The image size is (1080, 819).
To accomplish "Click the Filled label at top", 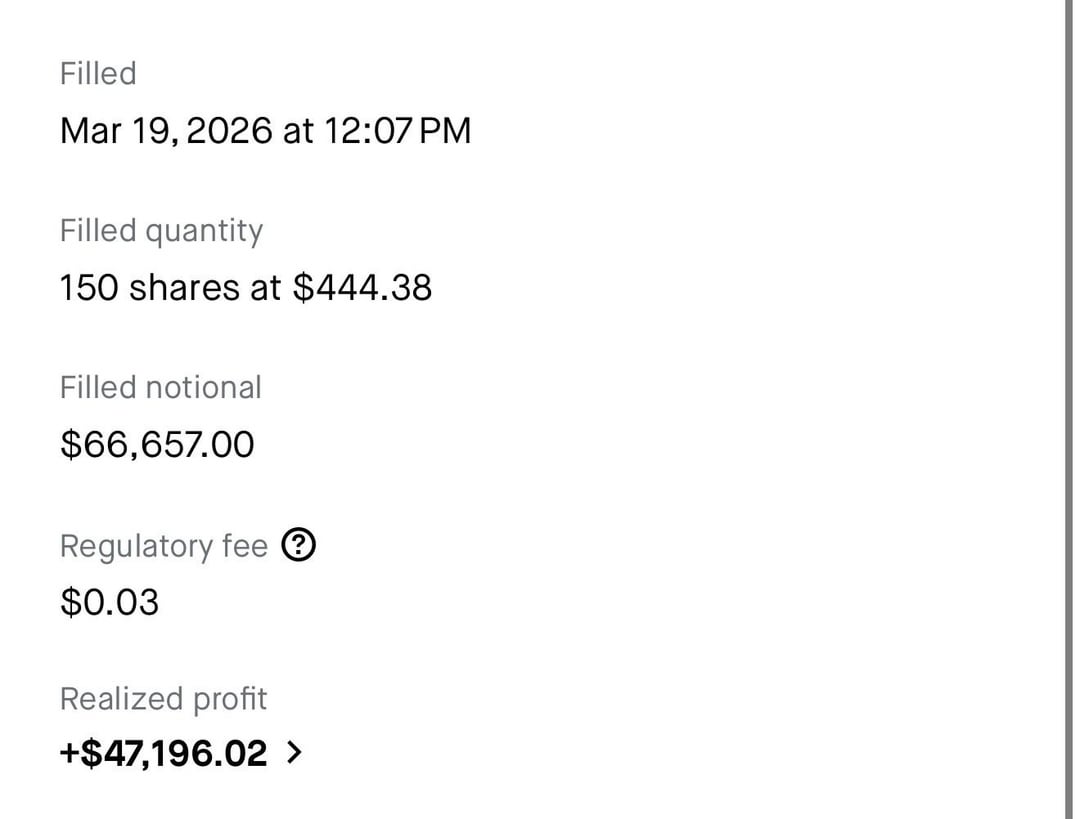I will (98, 73).
